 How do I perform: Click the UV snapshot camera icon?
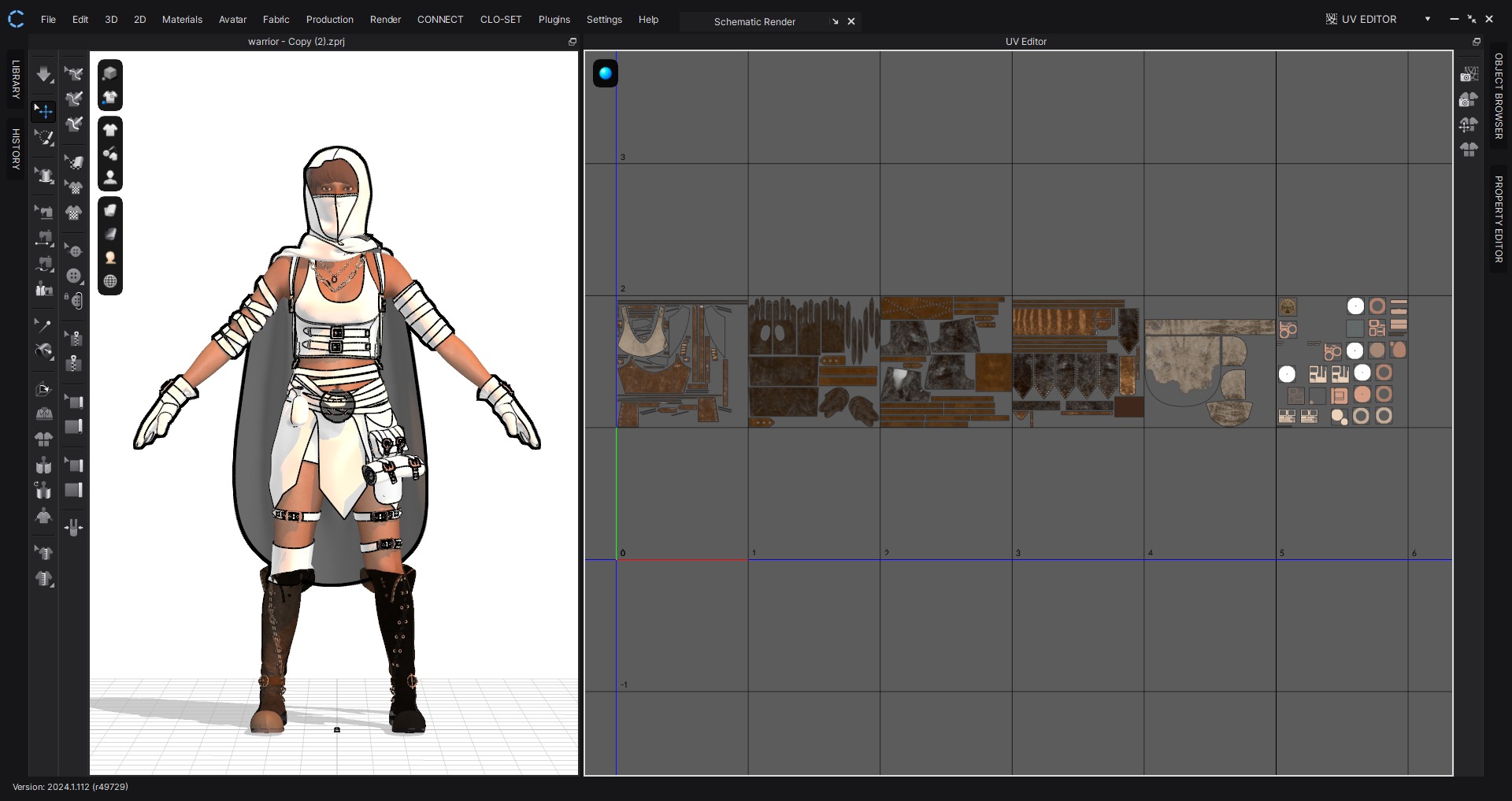point(1469,75)
